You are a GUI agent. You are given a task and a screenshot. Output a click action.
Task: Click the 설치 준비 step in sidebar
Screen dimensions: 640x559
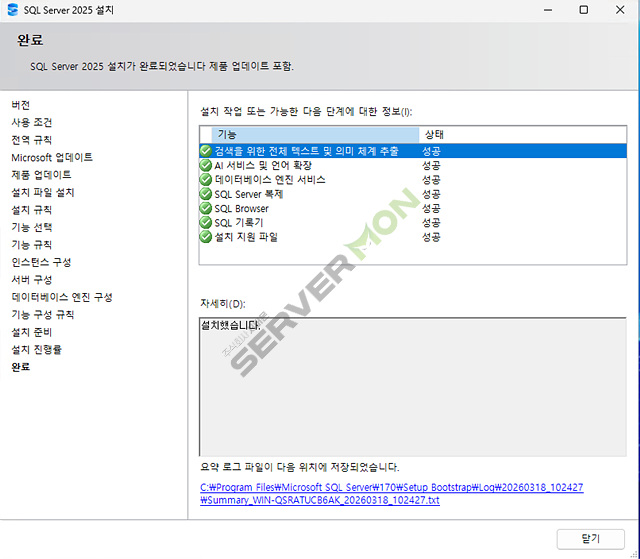(32, 332)
